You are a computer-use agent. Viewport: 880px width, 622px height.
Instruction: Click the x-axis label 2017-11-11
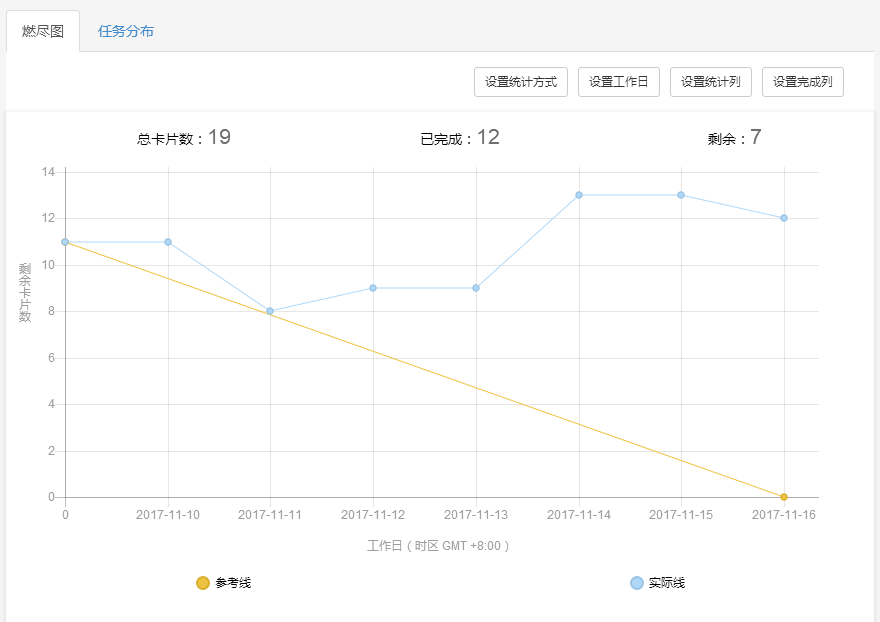270,515
